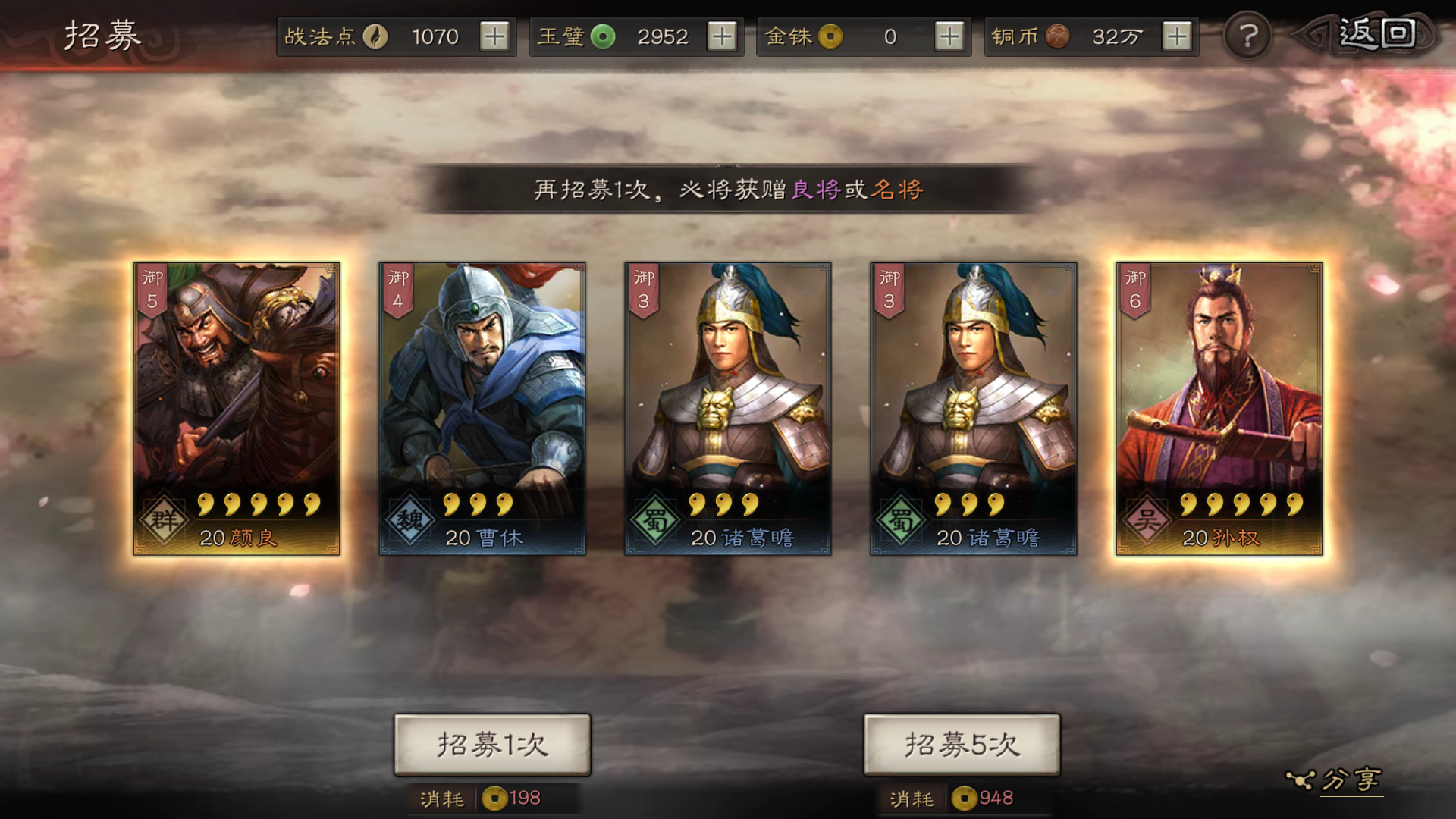
Task: Add more 铜币 with plus icon
Action: click(1177, 36)
